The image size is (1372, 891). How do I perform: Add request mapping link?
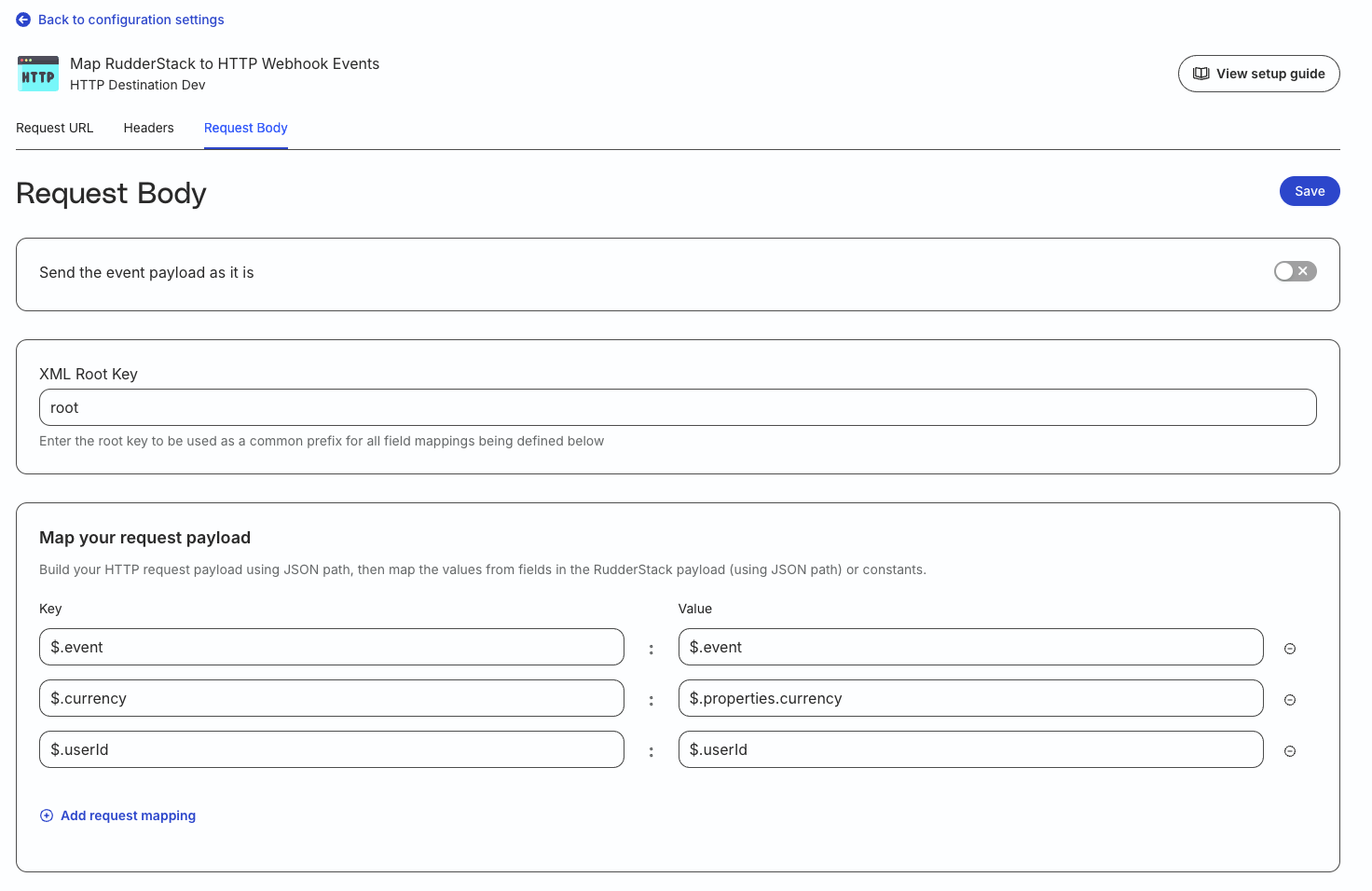(129, 816)
